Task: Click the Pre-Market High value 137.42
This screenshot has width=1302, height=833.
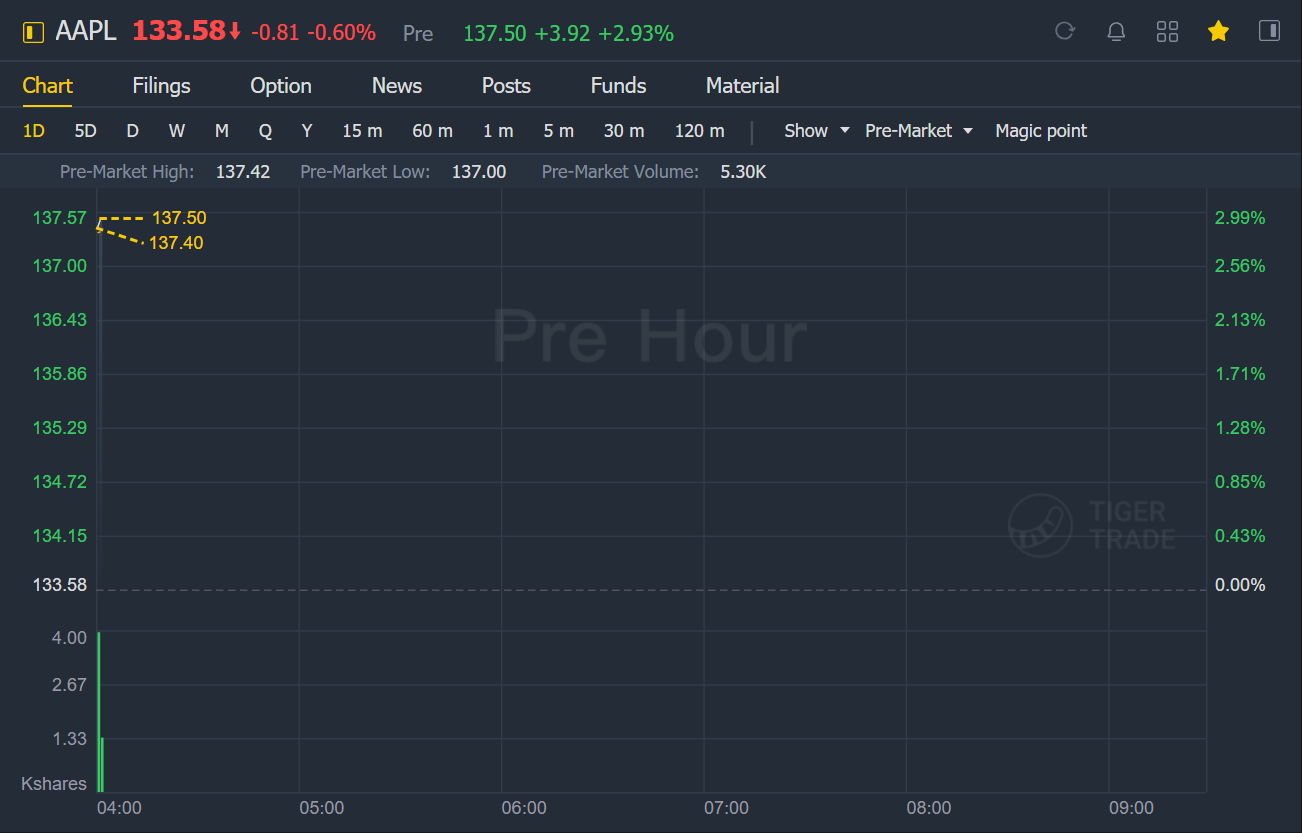Action: [243, 172]
